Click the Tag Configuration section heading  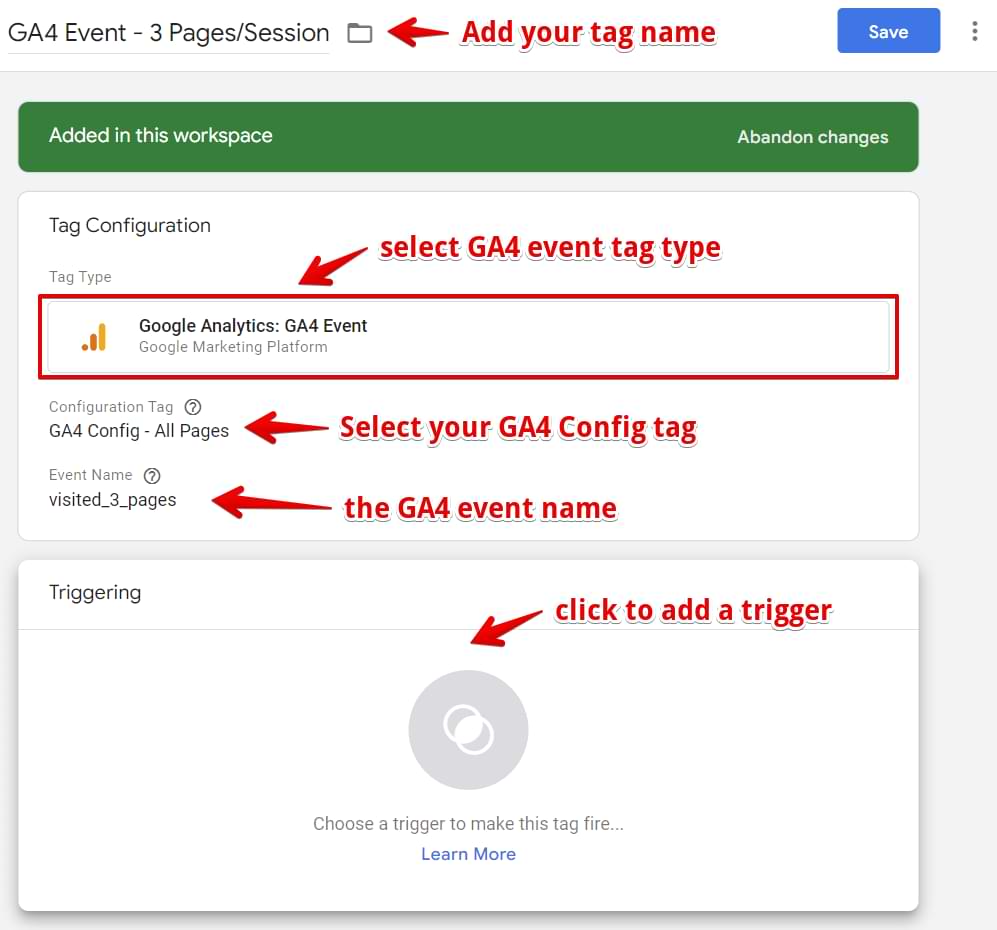pyautogui.click(x=130, y=226)
